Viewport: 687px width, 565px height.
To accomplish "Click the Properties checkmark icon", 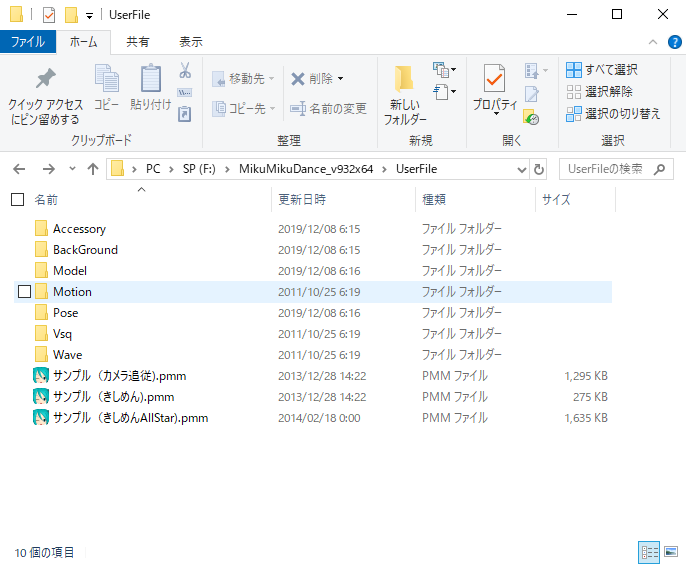I will [x=494, y=78].
